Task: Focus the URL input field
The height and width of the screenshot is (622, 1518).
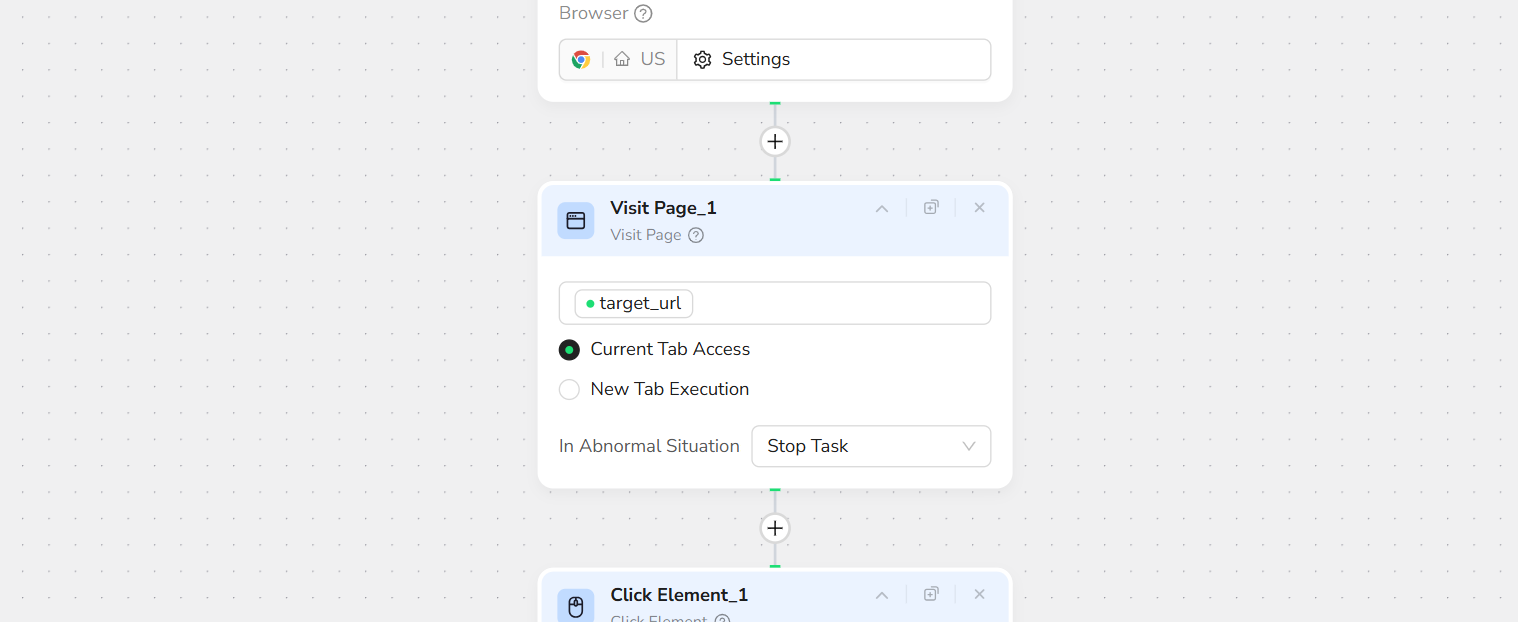Action: pyautogui.click(x=840, y=304)
